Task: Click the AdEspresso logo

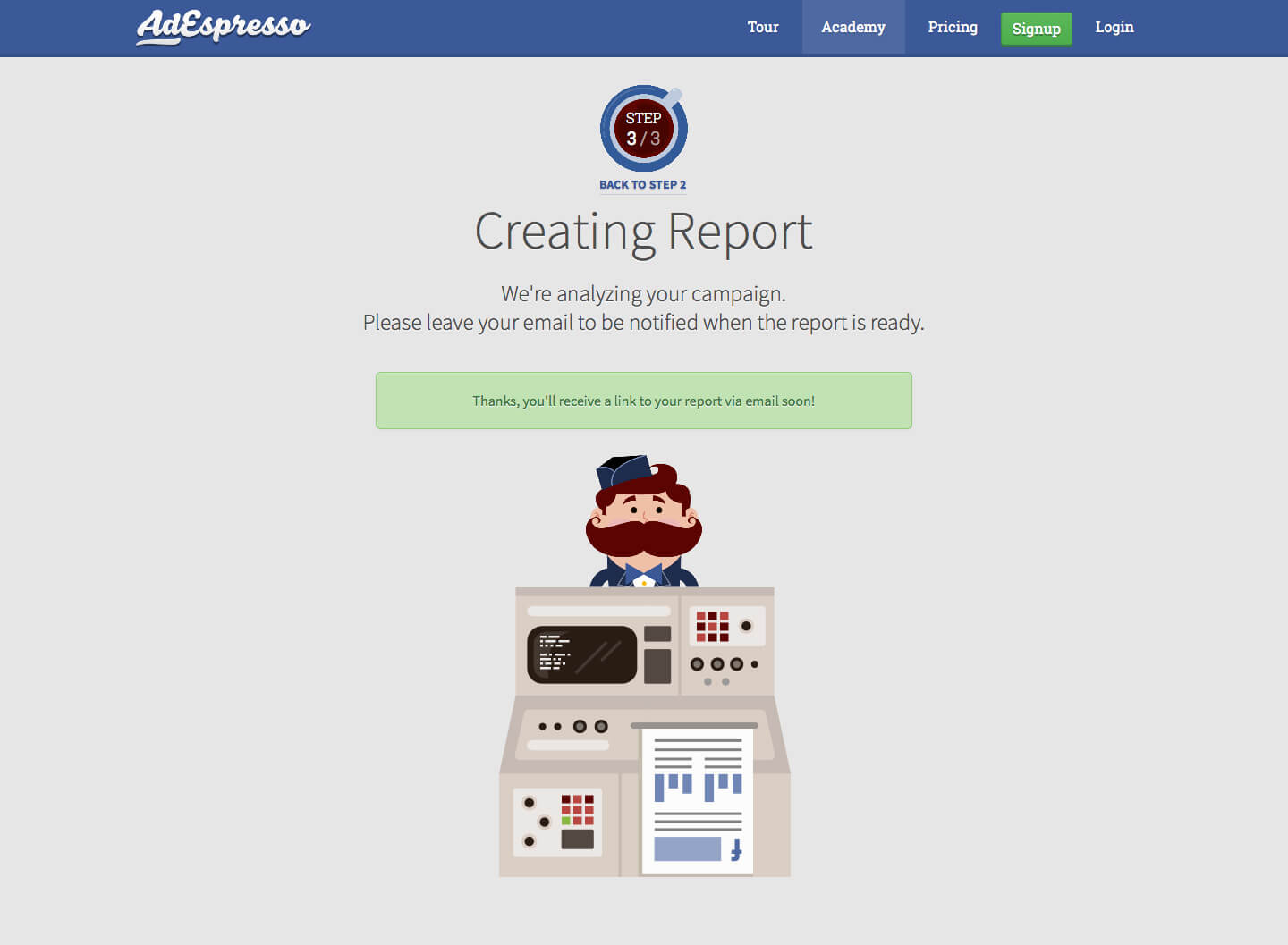Action: click(x=224, y=26)
